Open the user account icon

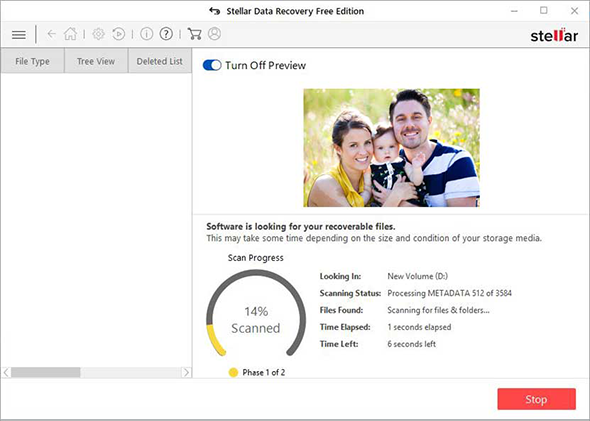point(214,33)
